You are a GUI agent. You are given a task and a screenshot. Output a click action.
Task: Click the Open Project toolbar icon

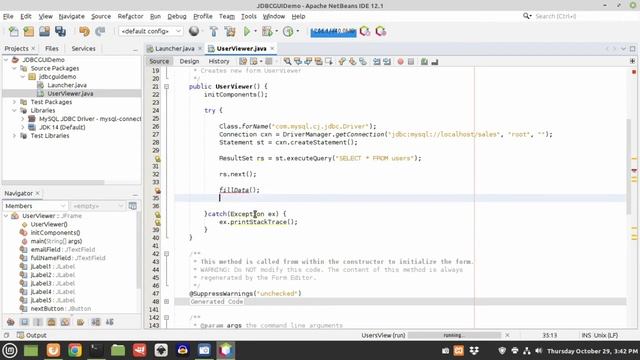point(44,31)
